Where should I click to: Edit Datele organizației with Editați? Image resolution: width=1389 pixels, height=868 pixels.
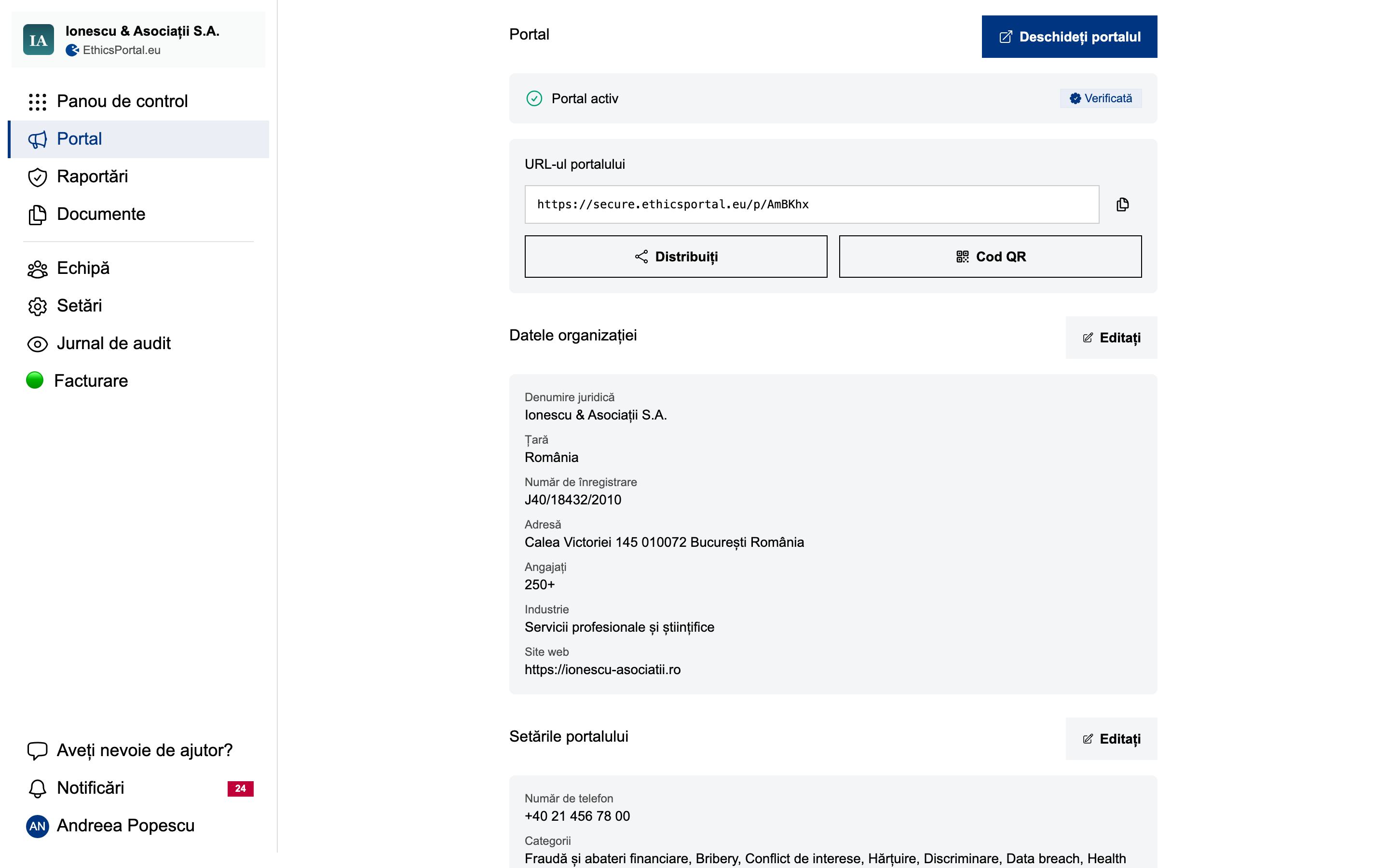pos(1111,338)
